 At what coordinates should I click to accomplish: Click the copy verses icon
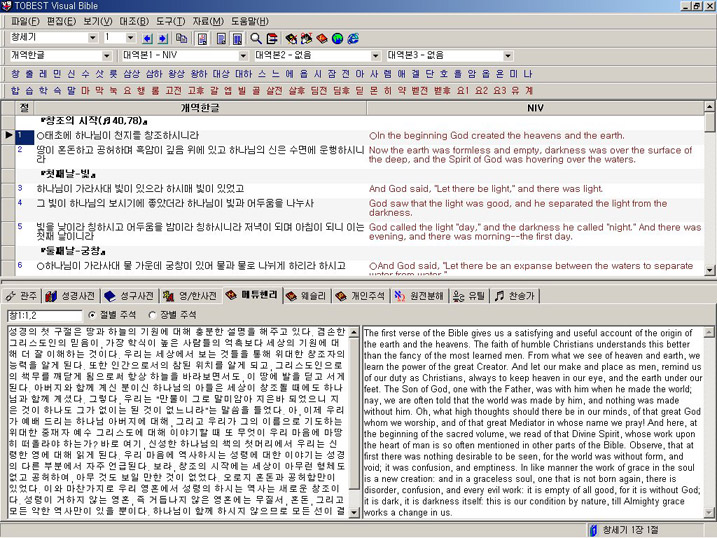click(182, 39)
